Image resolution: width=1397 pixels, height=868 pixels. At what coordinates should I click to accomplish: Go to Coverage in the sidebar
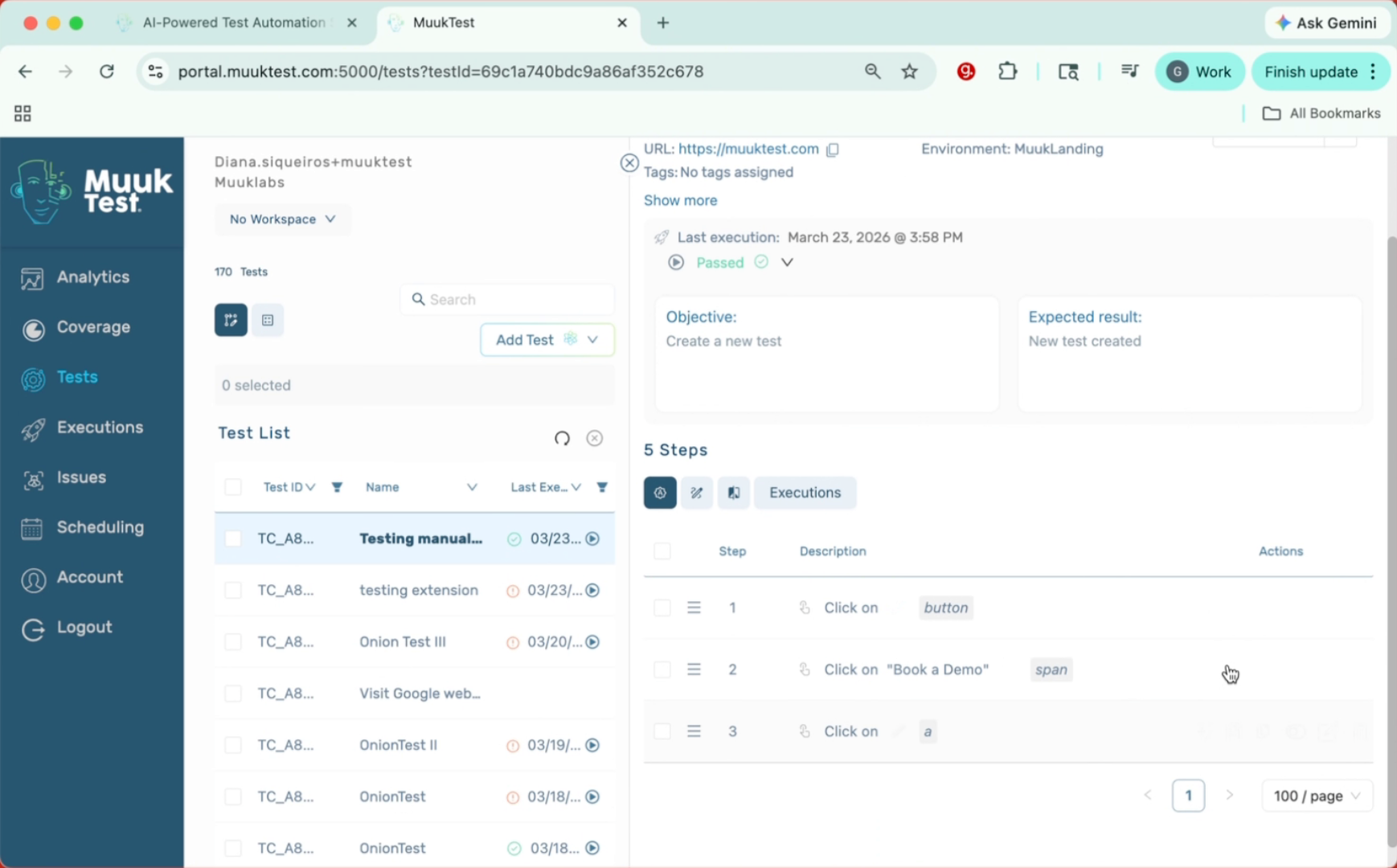point(76,328)
